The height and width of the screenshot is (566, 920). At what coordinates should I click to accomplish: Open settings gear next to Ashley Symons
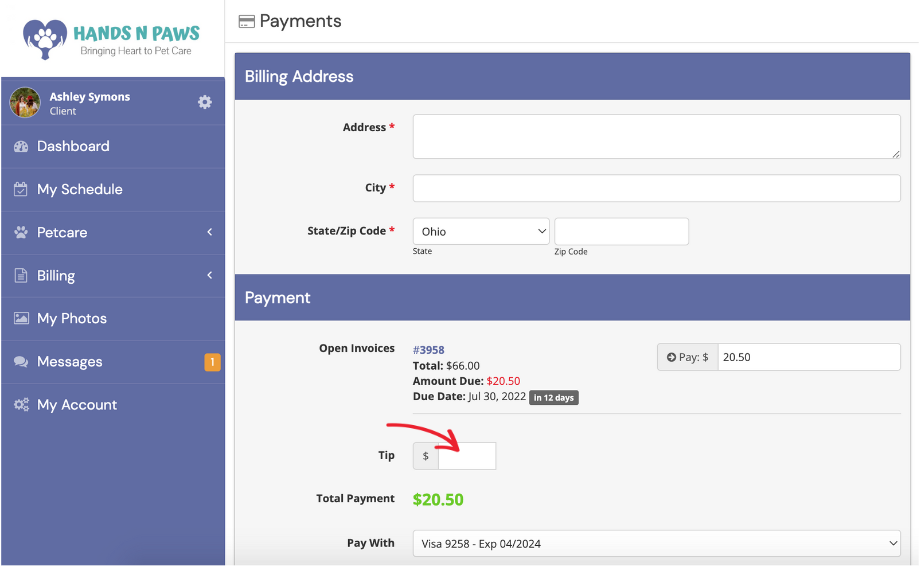(204, 102)
